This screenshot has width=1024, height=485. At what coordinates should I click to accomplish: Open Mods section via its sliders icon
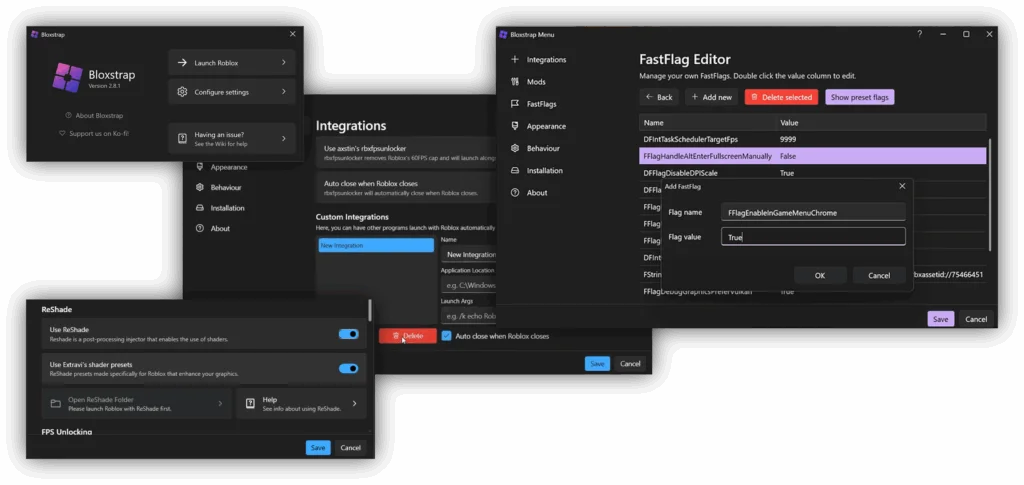pyautogui.click(x=515, y=82)
